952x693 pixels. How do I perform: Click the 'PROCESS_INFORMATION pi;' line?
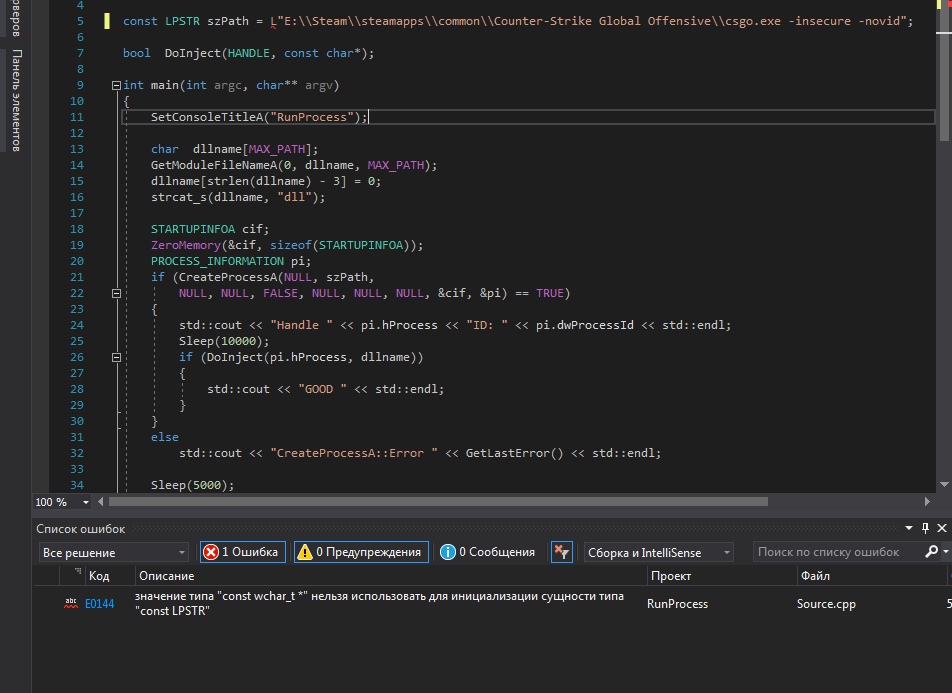click(x=231, y=261)
